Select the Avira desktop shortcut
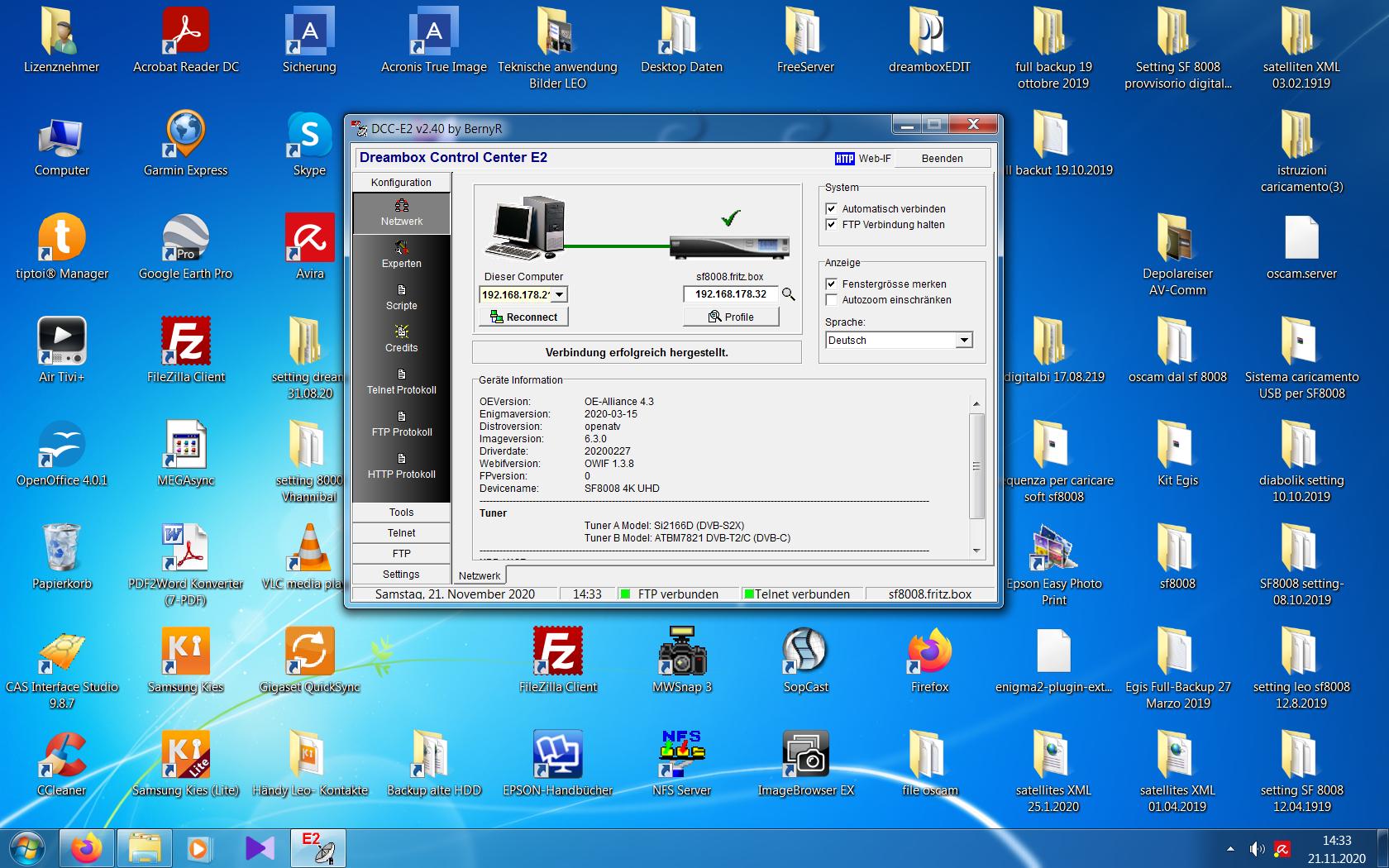The height and width of the screenshot is (868, 1389). point(310,248)
